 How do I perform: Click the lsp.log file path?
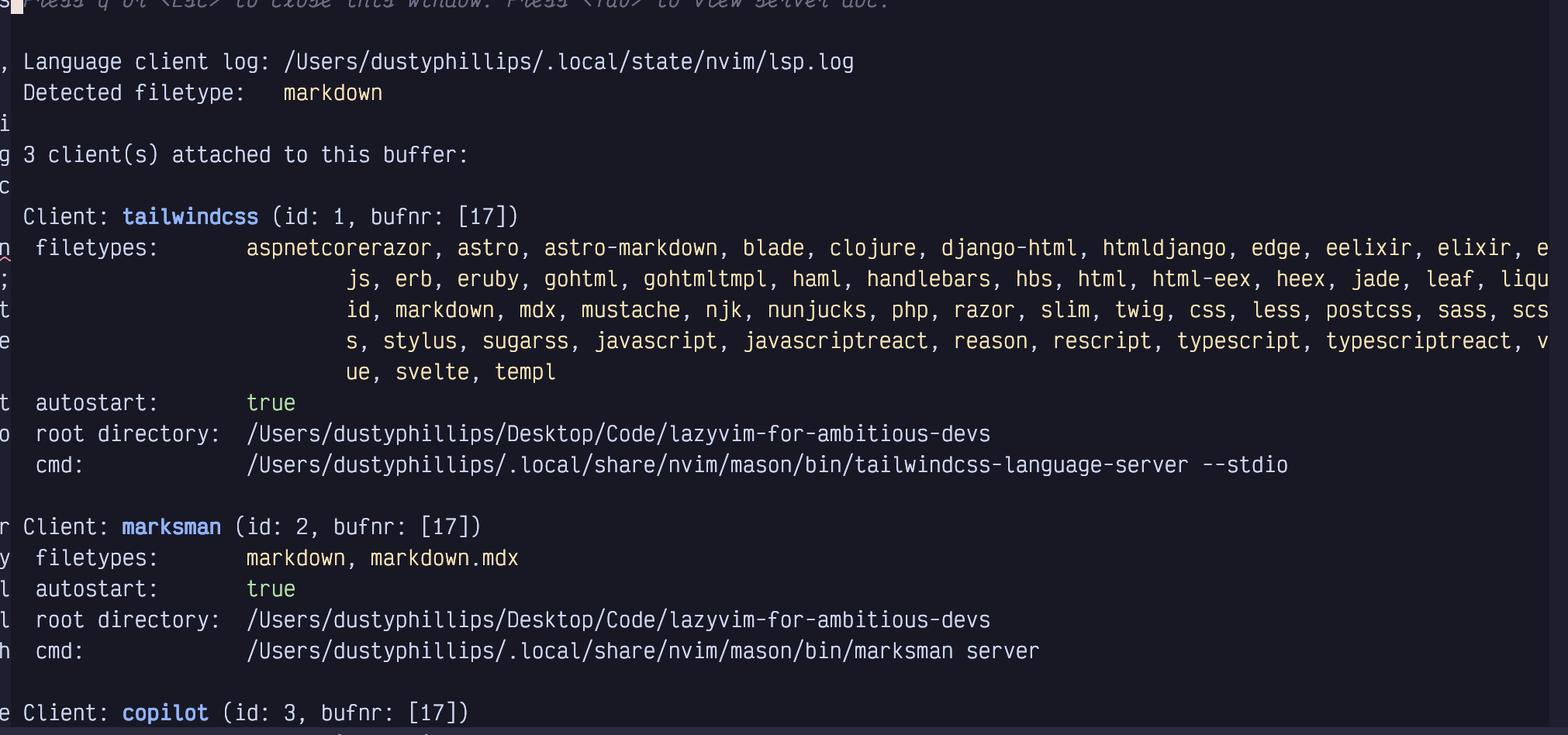(x=568, y=62)
